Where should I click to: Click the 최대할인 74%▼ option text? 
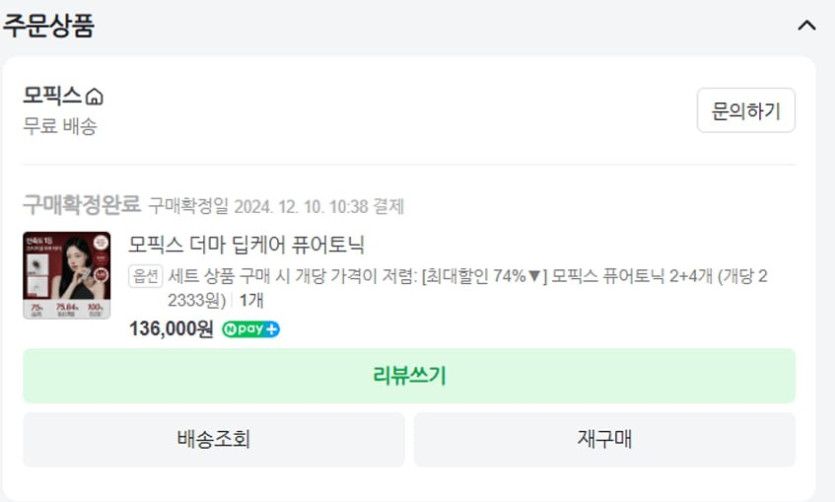point(484,277)
